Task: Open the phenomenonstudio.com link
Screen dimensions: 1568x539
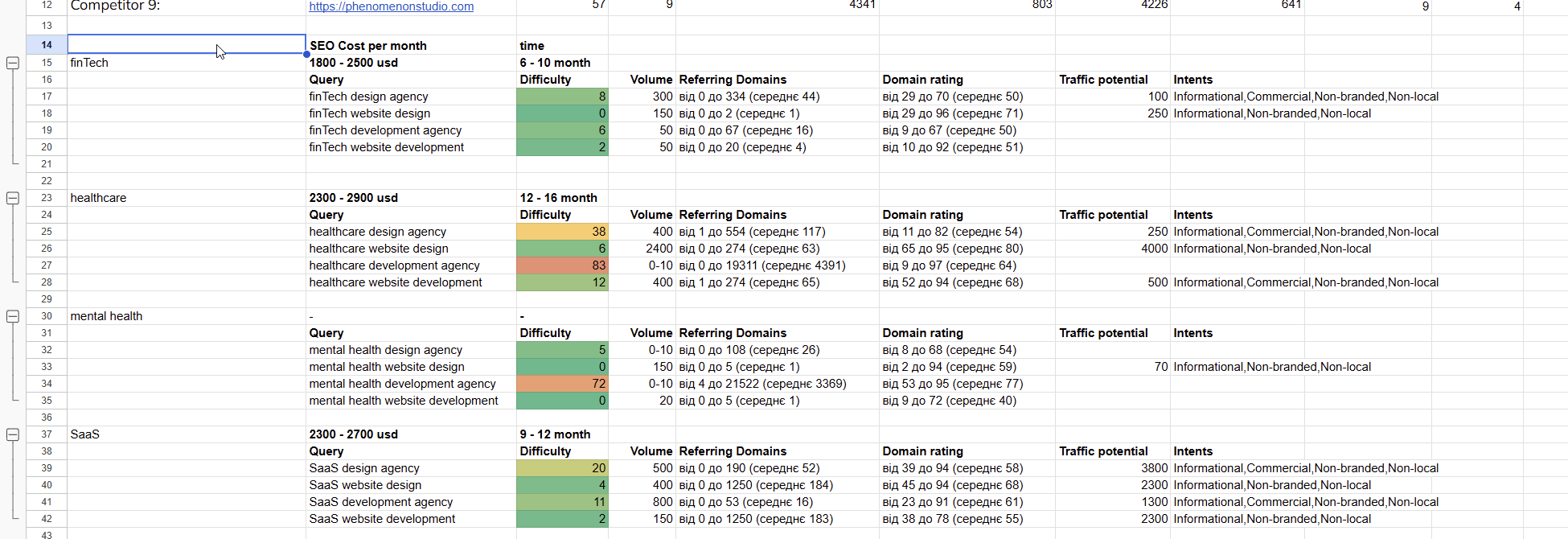Action: (x=391, y=6)
